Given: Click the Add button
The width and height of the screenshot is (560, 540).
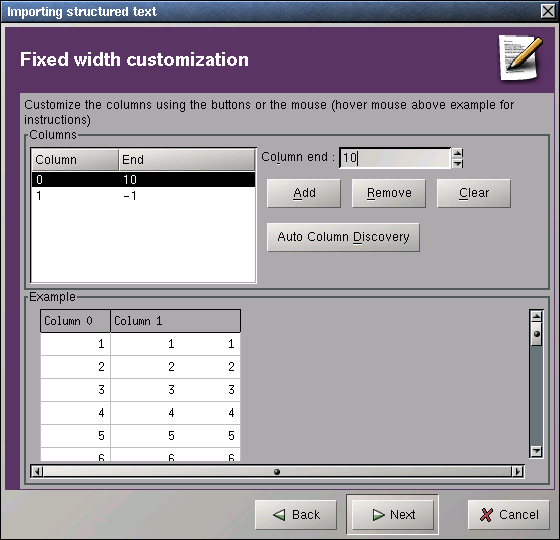Looking at the screenshot, I should [x=304, y=193].
